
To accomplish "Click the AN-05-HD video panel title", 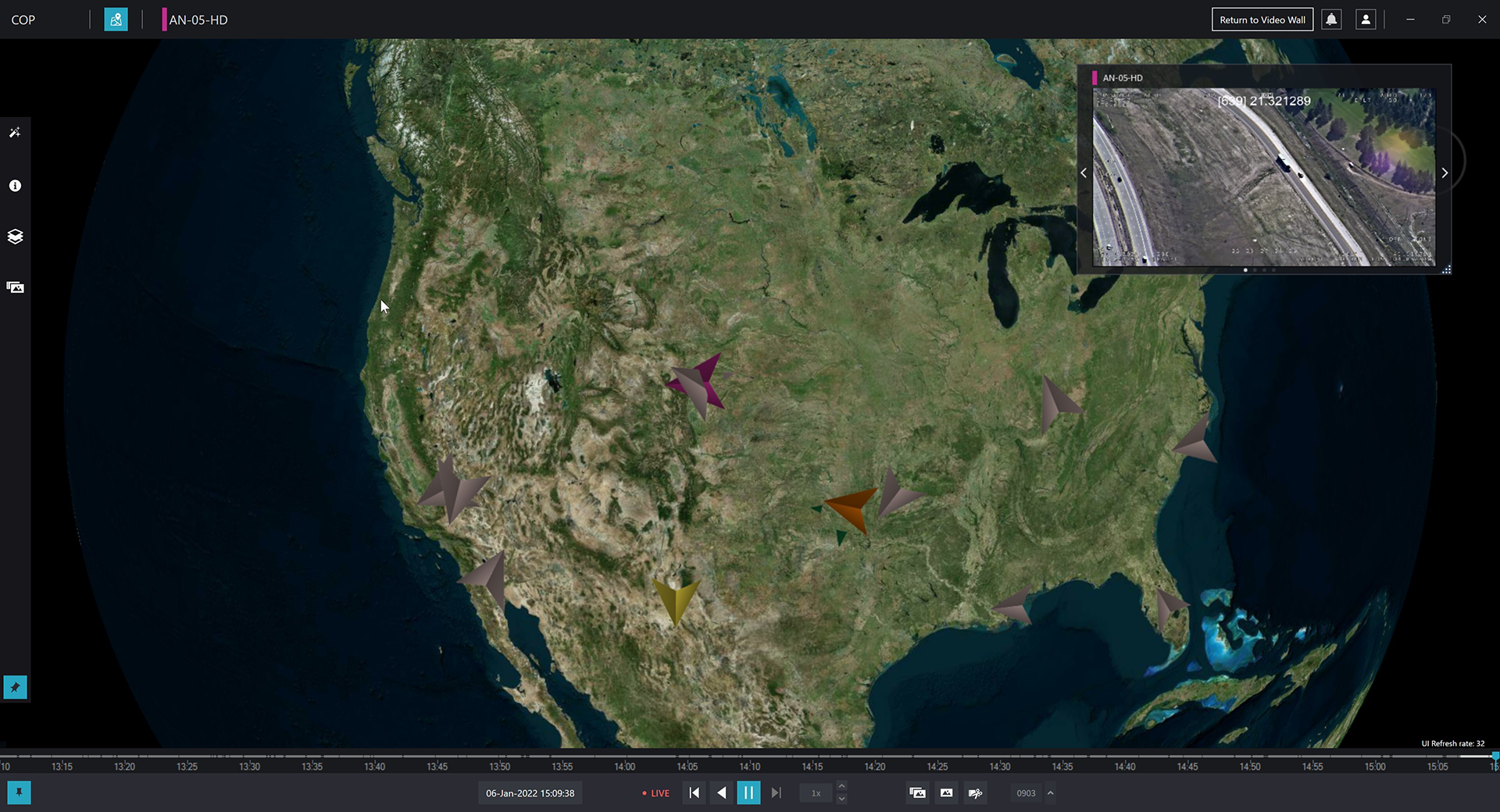I will 1123,78.
